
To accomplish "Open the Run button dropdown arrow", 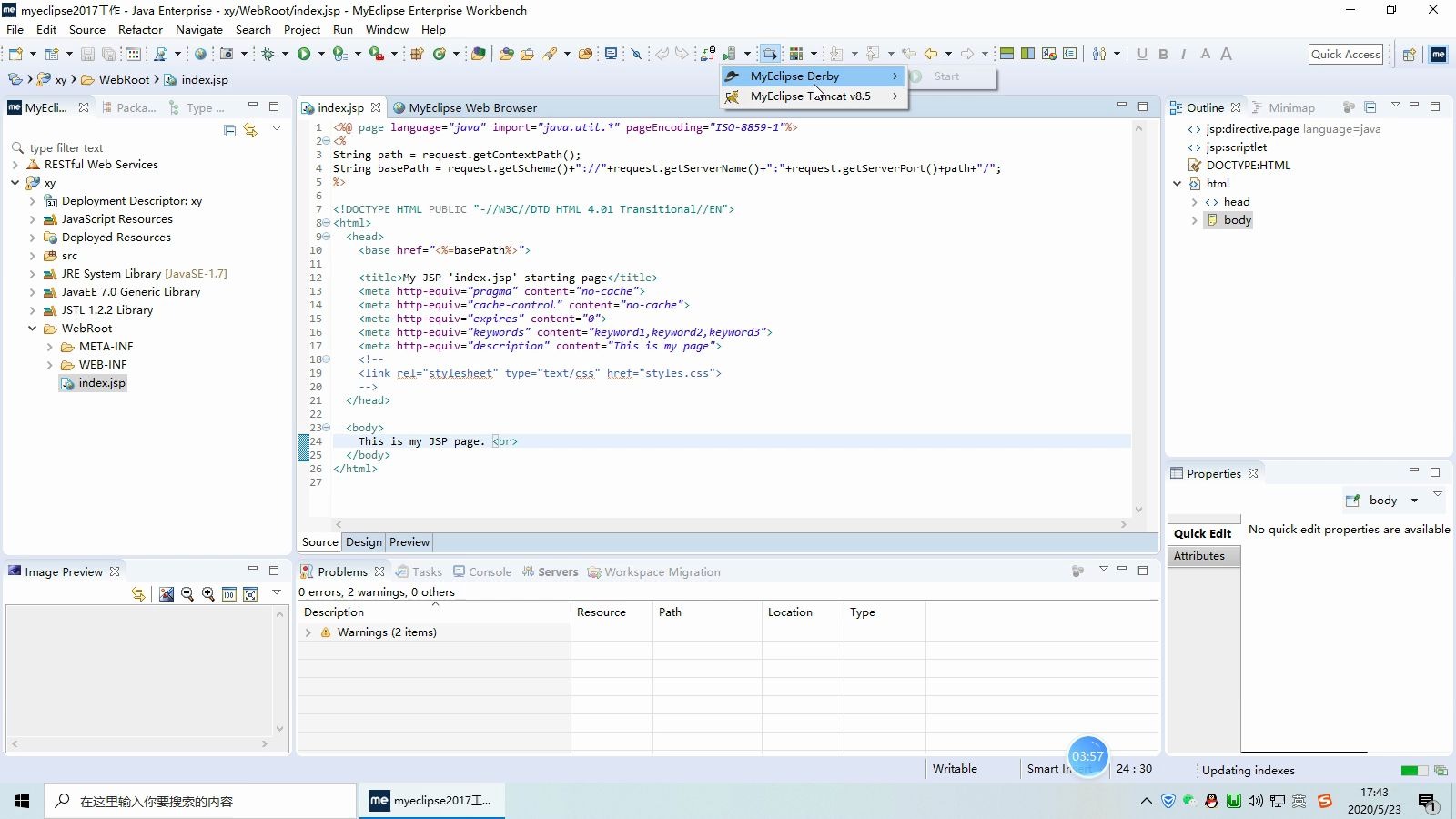I will (320, 54).
